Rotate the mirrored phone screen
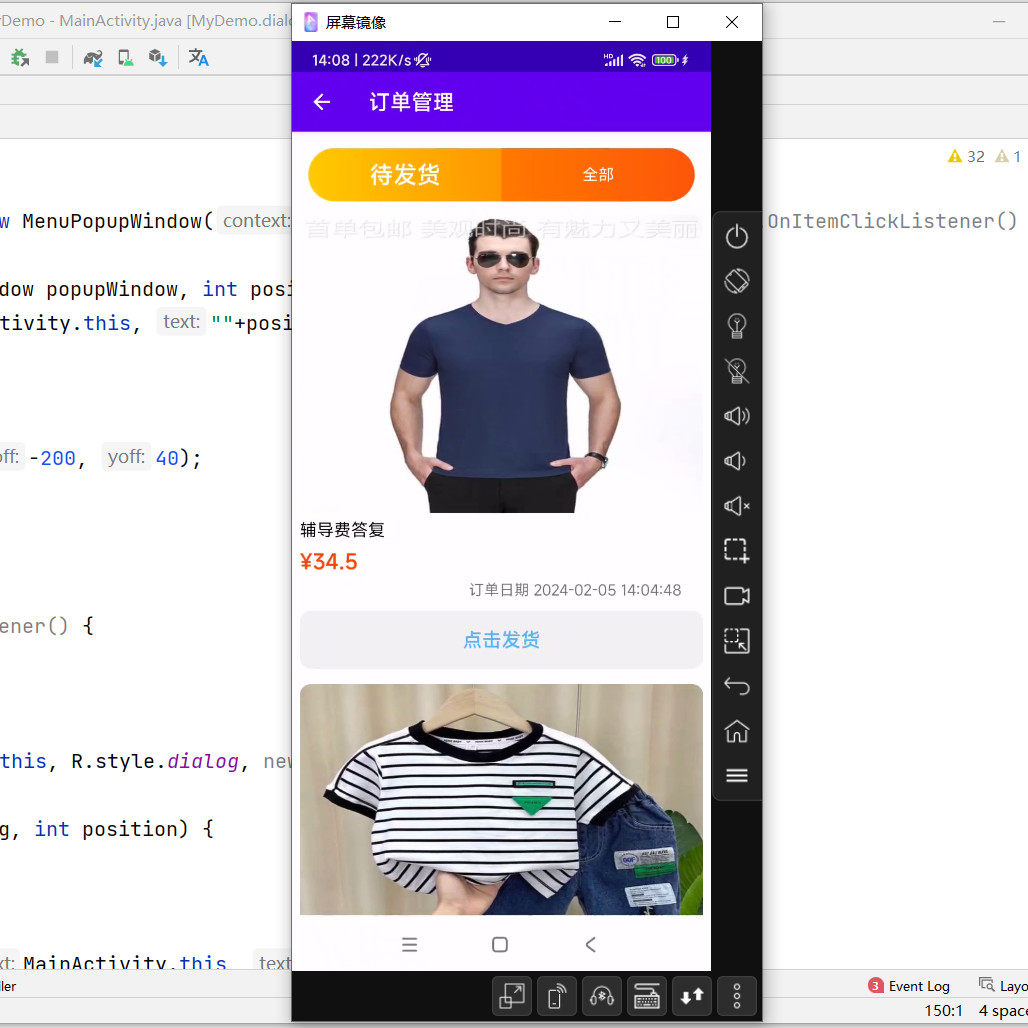This screenshot has height=1028, width=1028. [737, 282]
